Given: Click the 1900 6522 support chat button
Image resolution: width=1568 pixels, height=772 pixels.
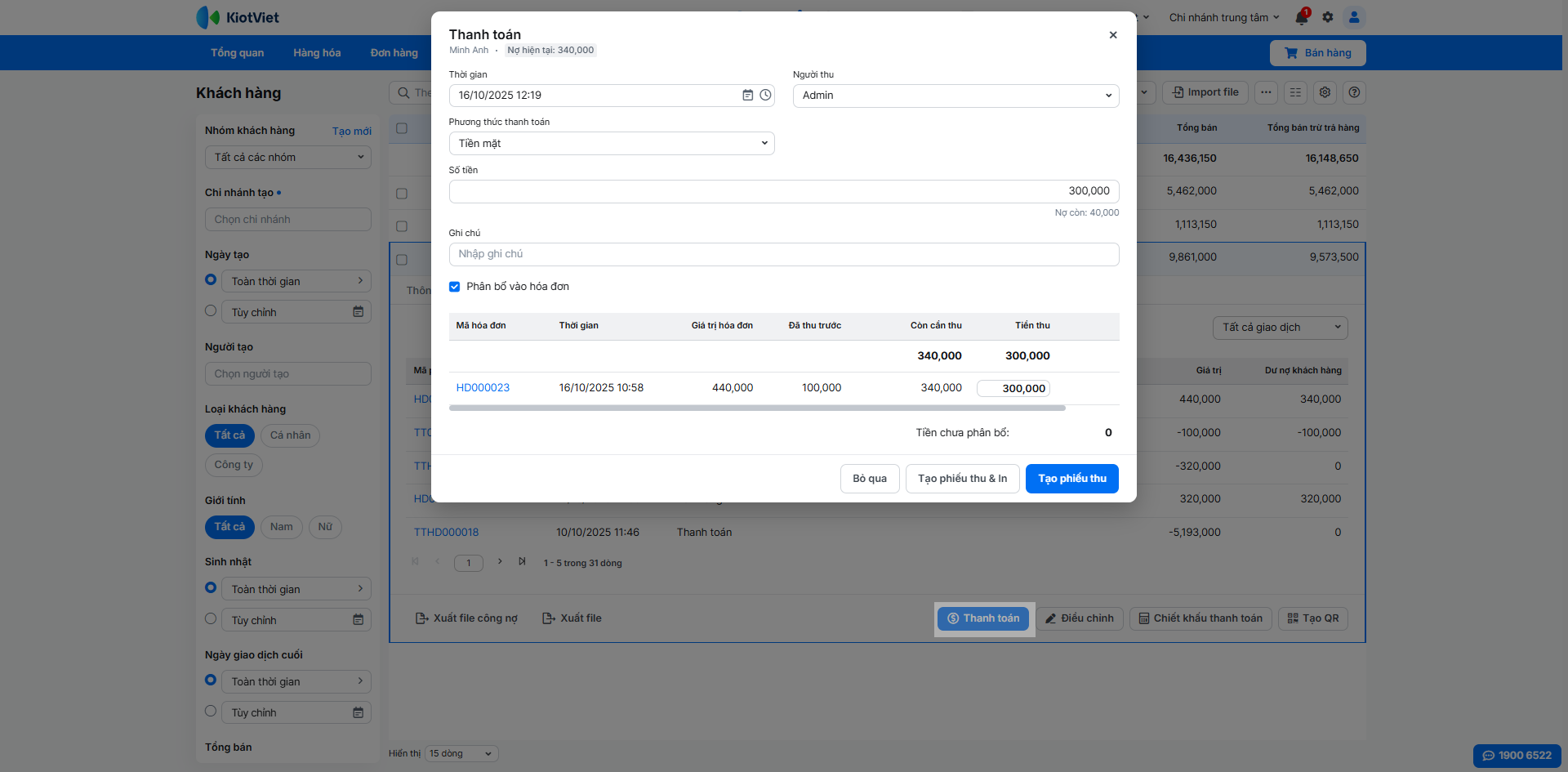Looking at the screenshot, I should point(1517,756).
